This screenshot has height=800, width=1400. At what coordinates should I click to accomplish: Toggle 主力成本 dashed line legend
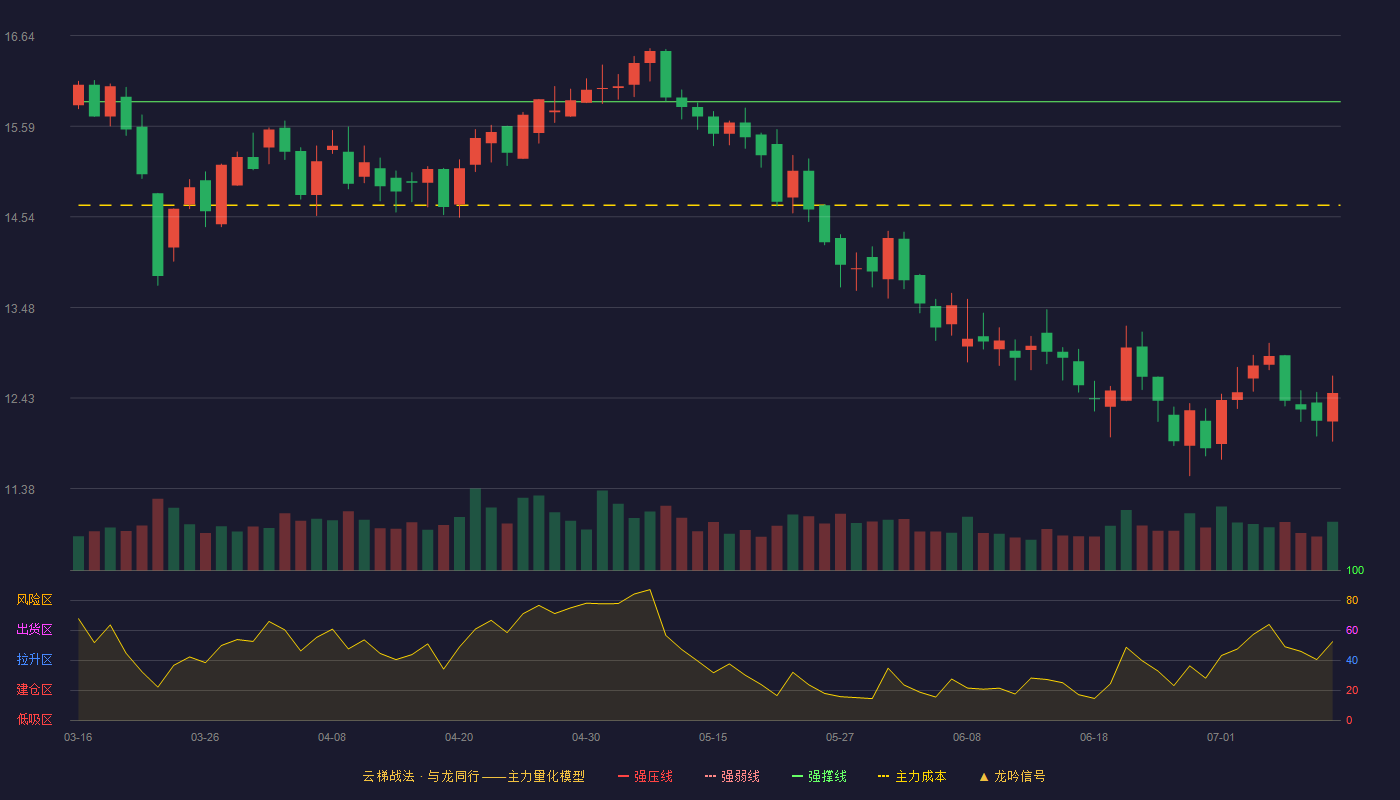pyautogui.click(x=912, y=776)
